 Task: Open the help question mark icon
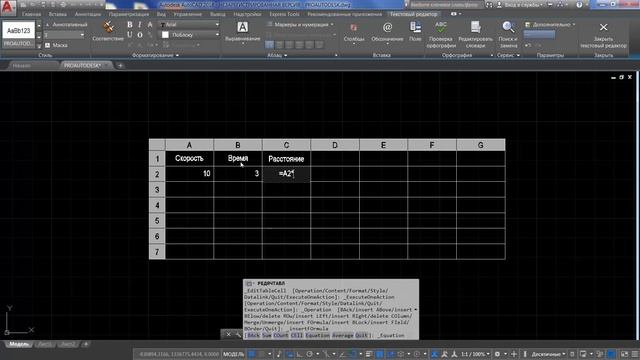tap(579, 5)
